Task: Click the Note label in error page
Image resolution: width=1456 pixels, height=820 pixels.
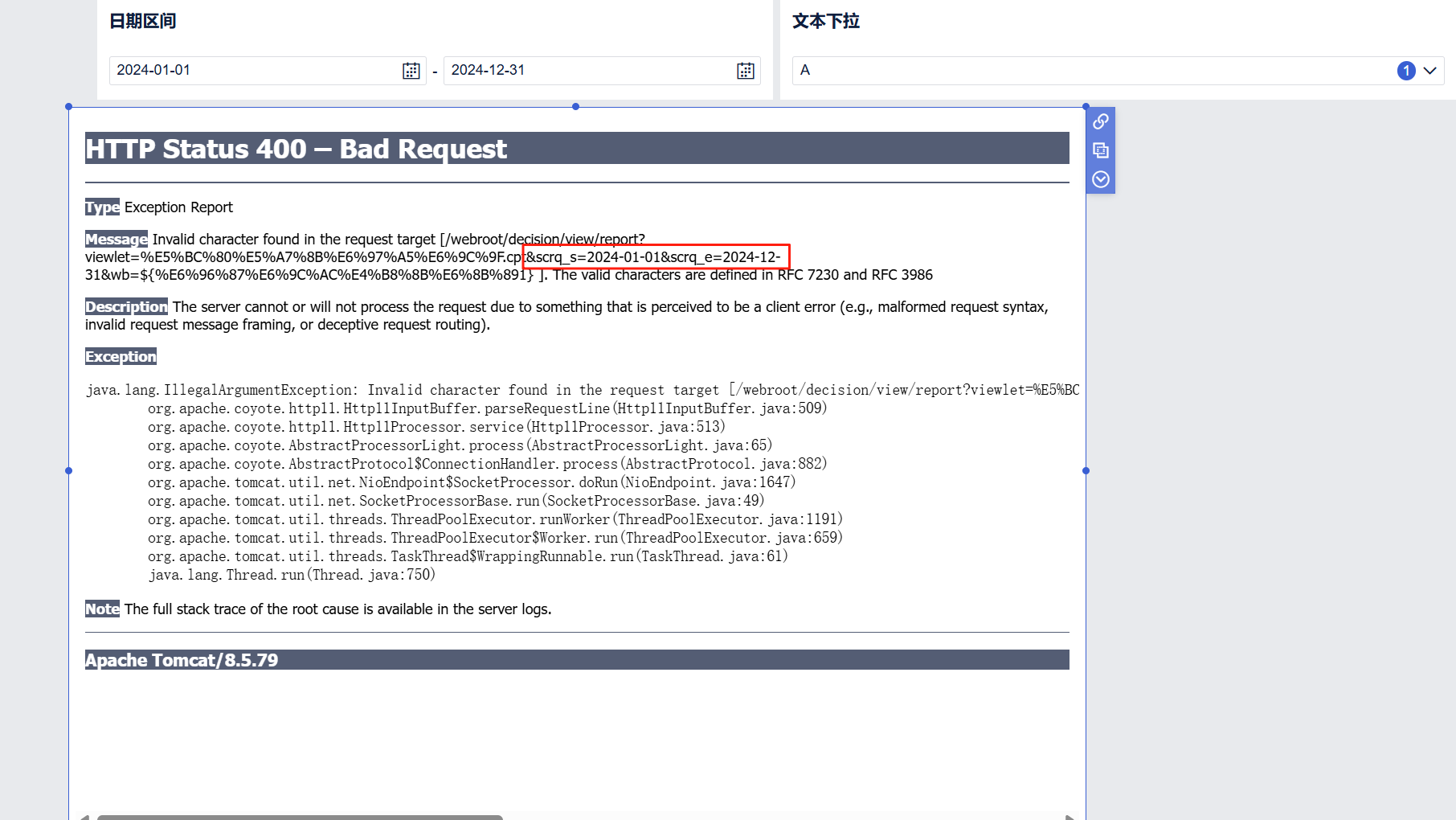Action: click(x=102, y=609)
